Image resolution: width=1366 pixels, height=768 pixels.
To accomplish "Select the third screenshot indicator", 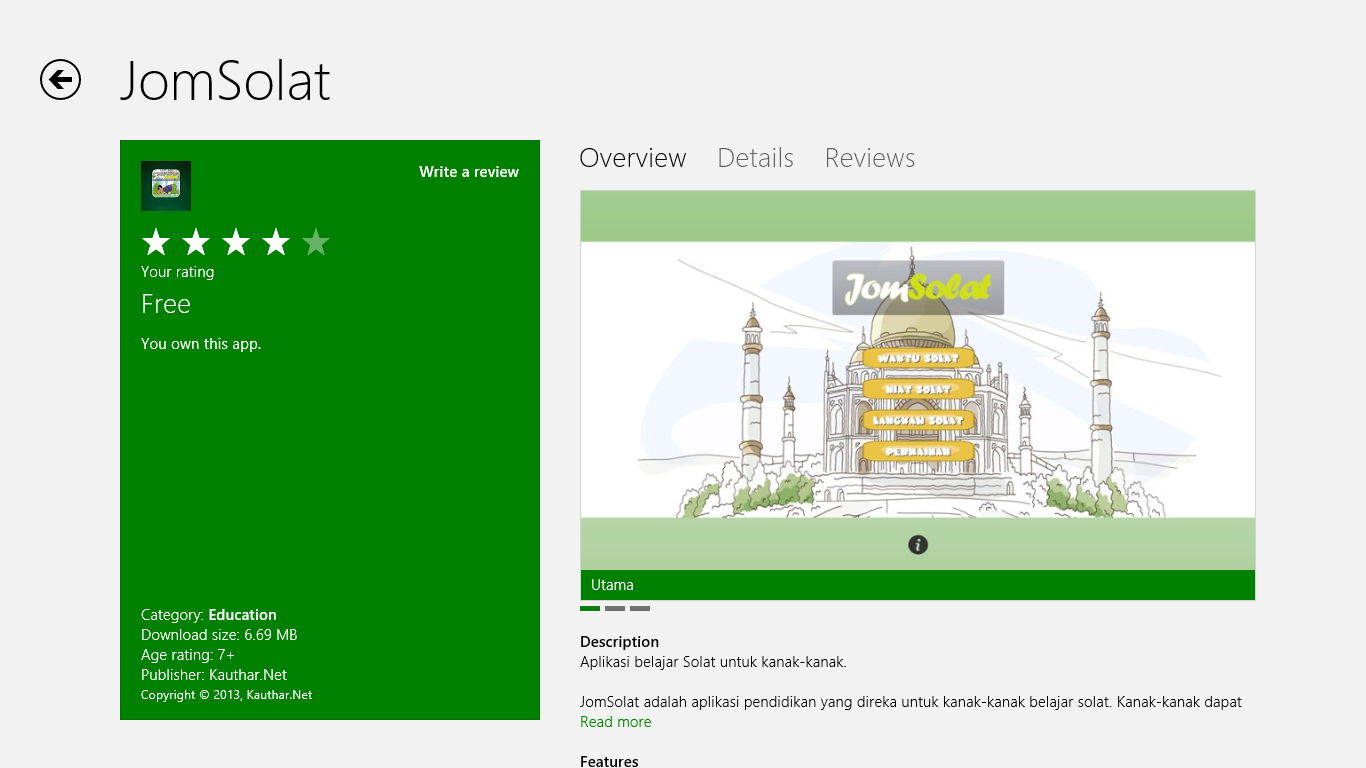I will click(640, 608).
